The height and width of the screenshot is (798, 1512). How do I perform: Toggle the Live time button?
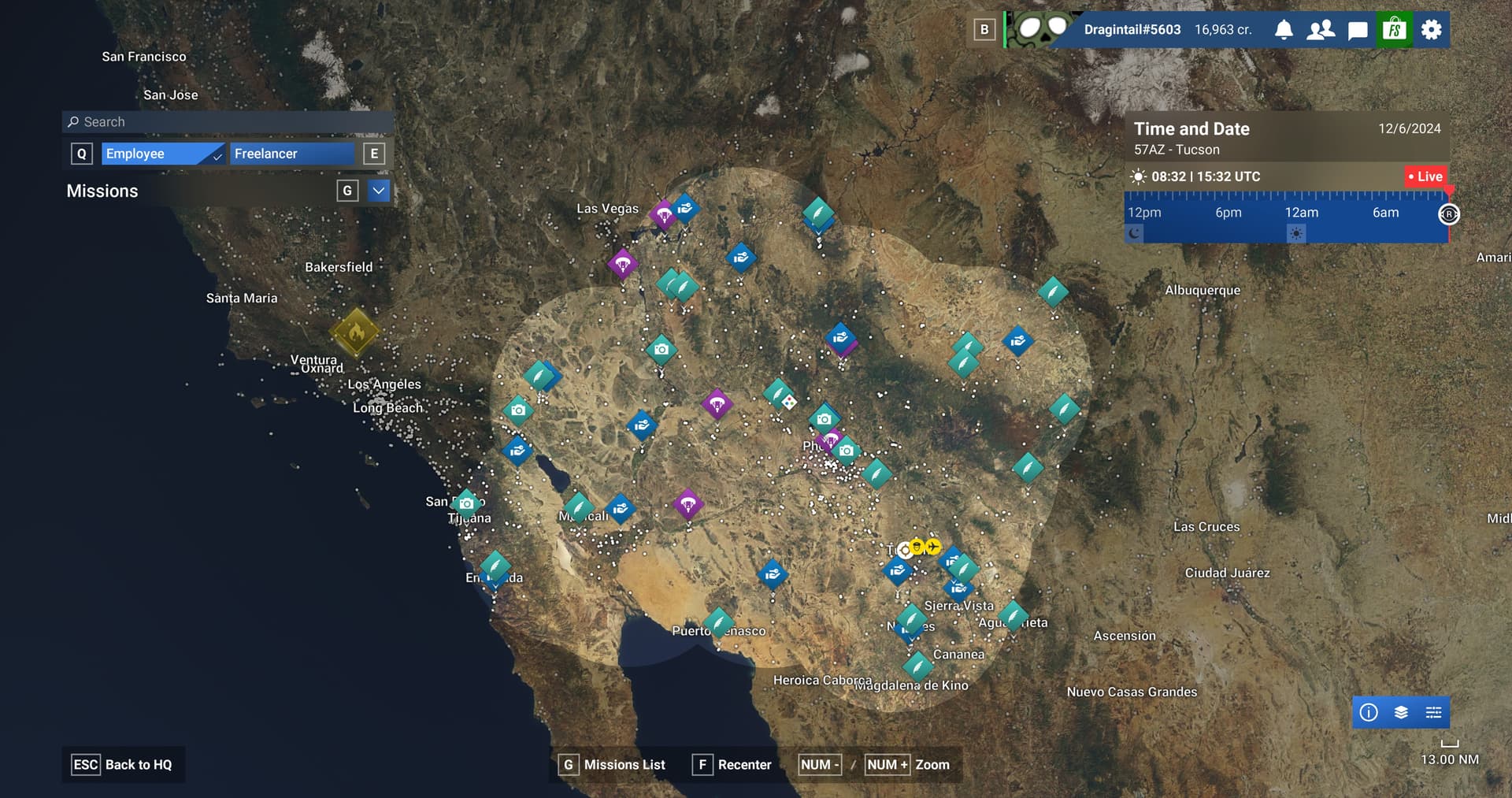pyautogui.click(x=1426, y=176)
